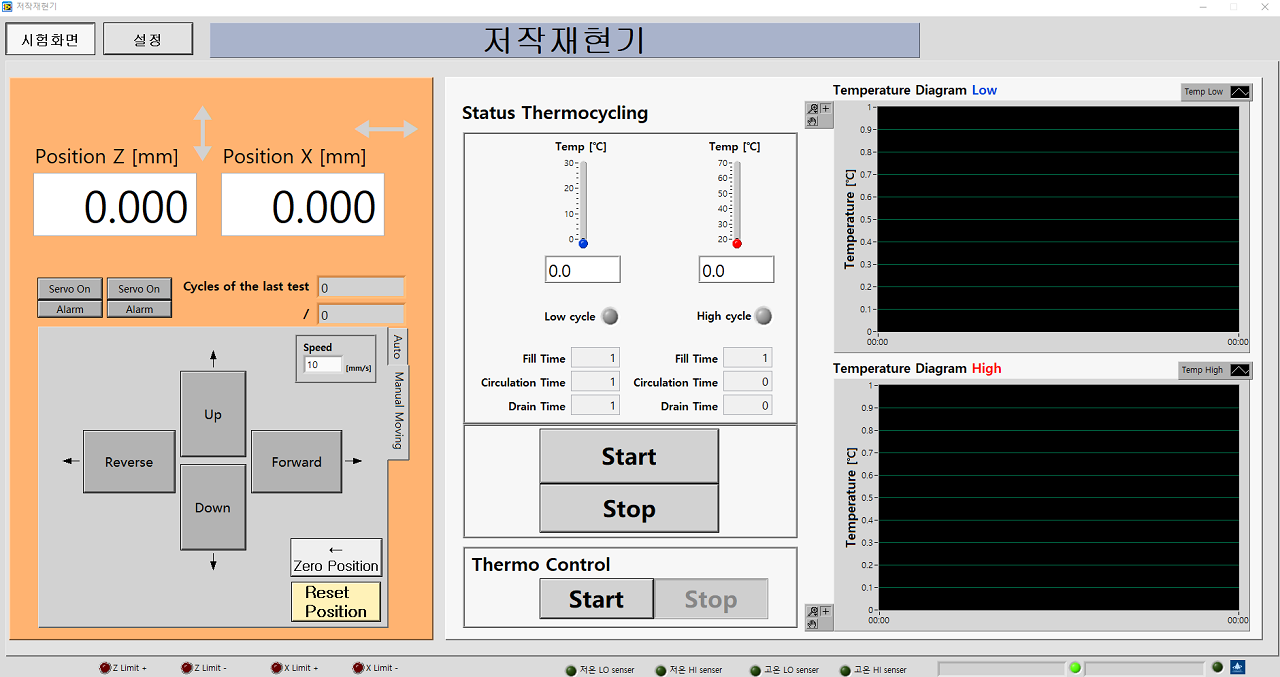
Task: Click the Speed input field
Action: click(323, 365)
